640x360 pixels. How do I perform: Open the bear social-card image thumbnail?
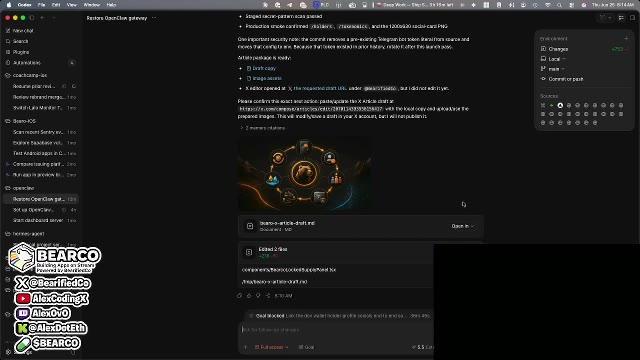(304, 173)
